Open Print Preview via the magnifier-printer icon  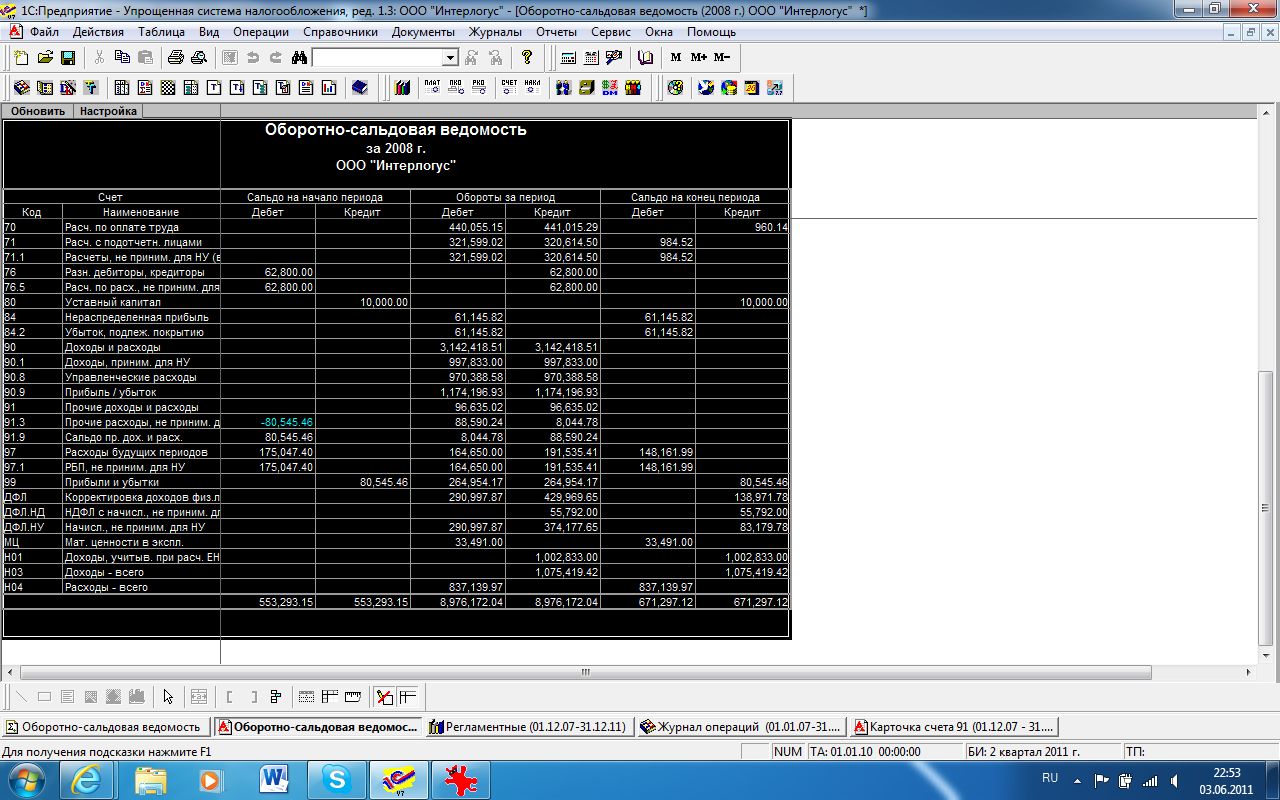point(199,58)
